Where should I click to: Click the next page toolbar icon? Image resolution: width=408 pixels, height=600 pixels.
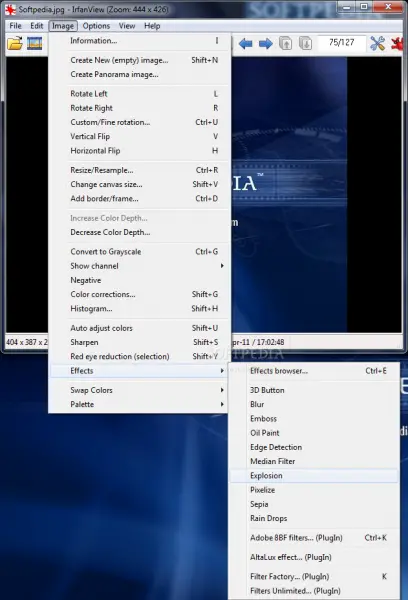[305, 43]
